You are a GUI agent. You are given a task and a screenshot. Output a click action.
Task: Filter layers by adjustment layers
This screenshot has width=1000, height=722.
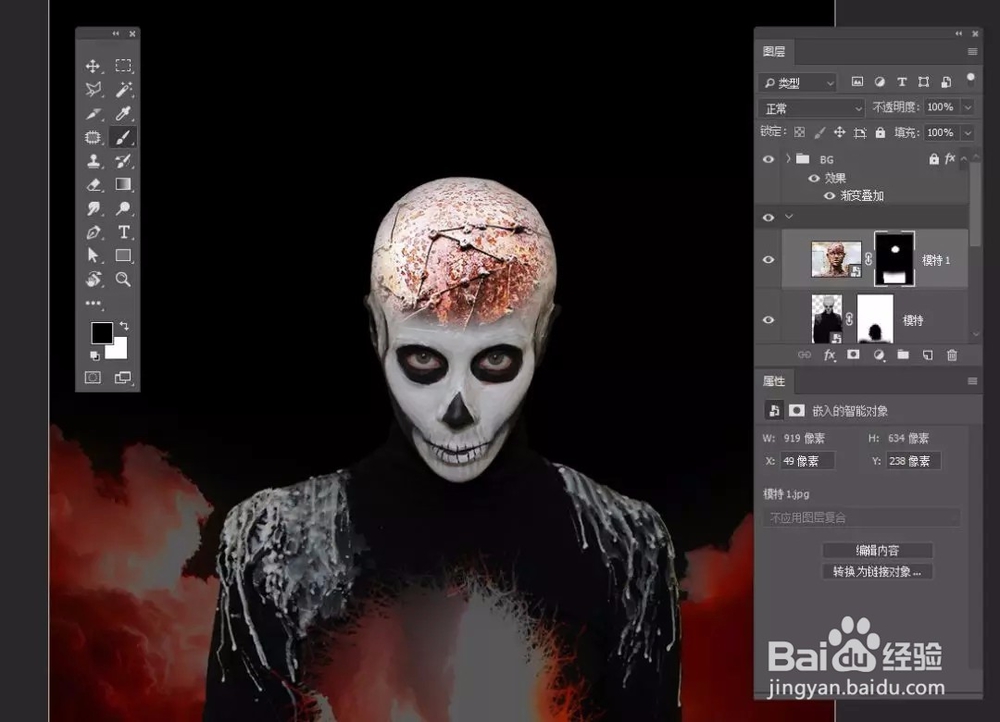(879, 82)
